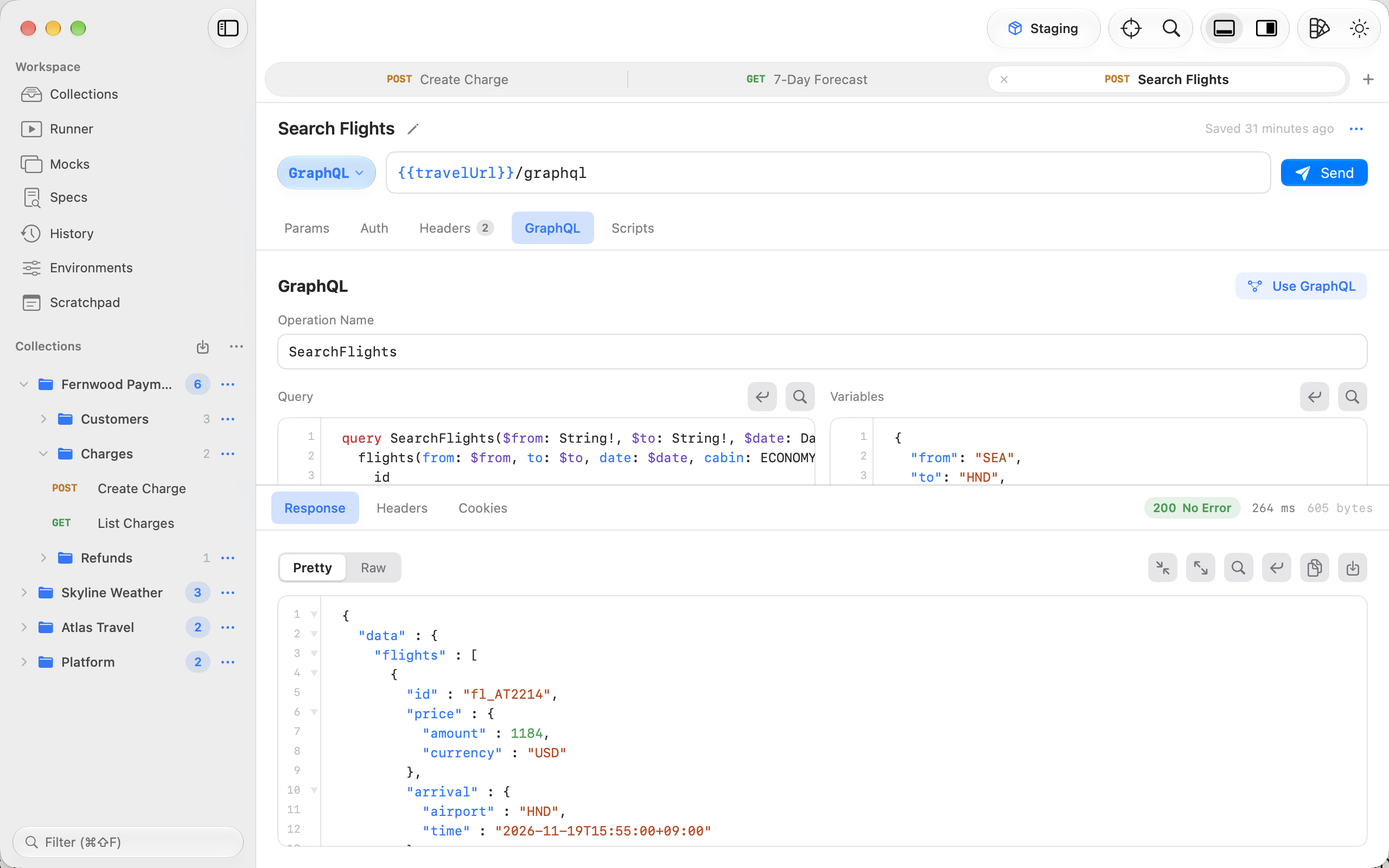Search within the Query editor
This screenshot has width=1389, height=868.
coord(800,397)
